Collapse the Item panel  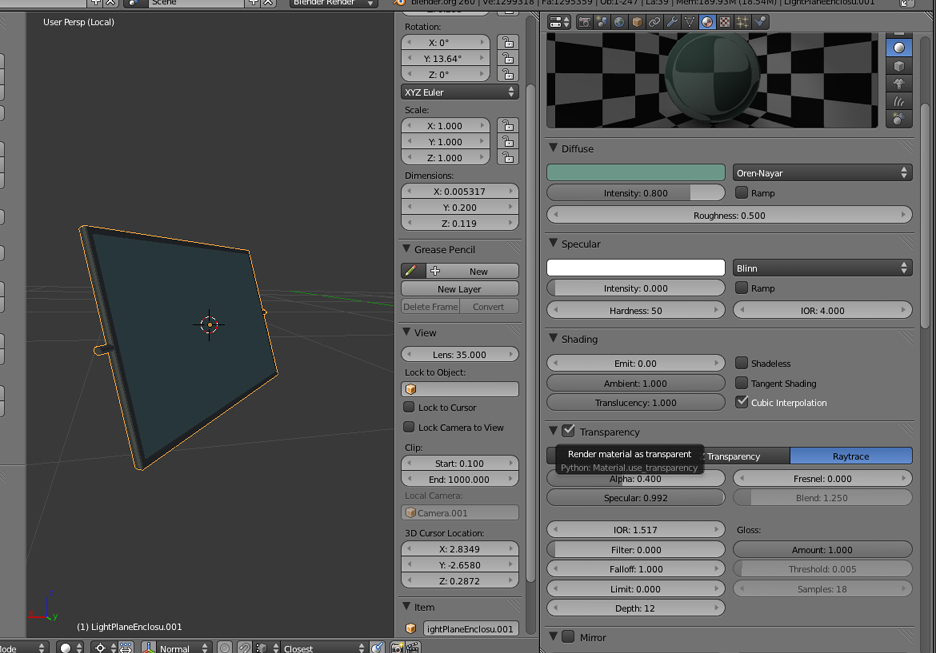(x=407, y=606)
